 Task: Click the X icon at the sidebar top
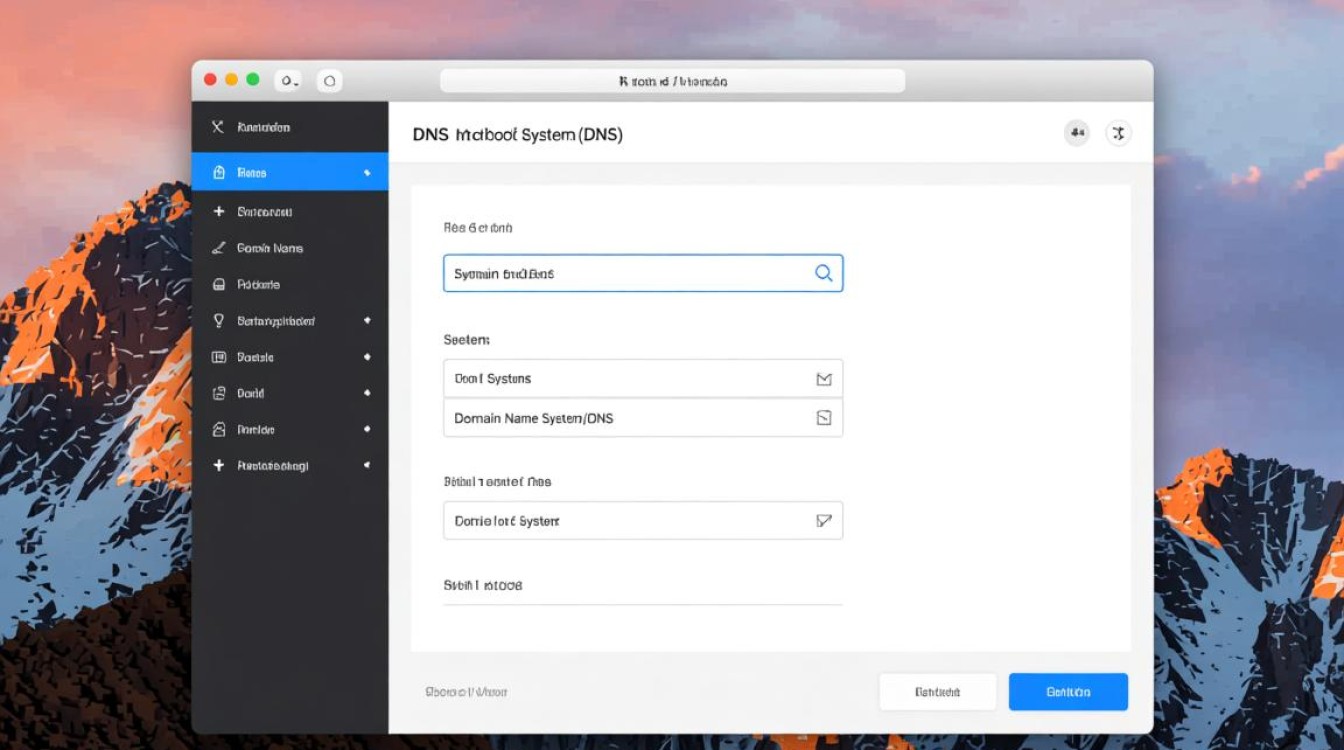[x=218, y=127]
